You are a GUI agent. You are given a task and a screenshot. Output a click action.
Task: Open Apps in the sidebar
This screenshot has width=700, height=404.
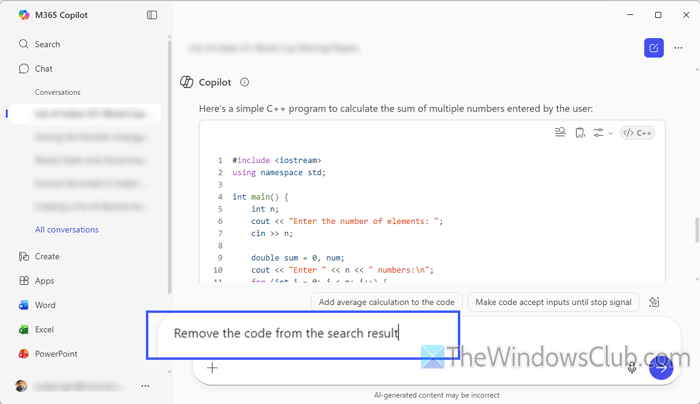[36, 281]
